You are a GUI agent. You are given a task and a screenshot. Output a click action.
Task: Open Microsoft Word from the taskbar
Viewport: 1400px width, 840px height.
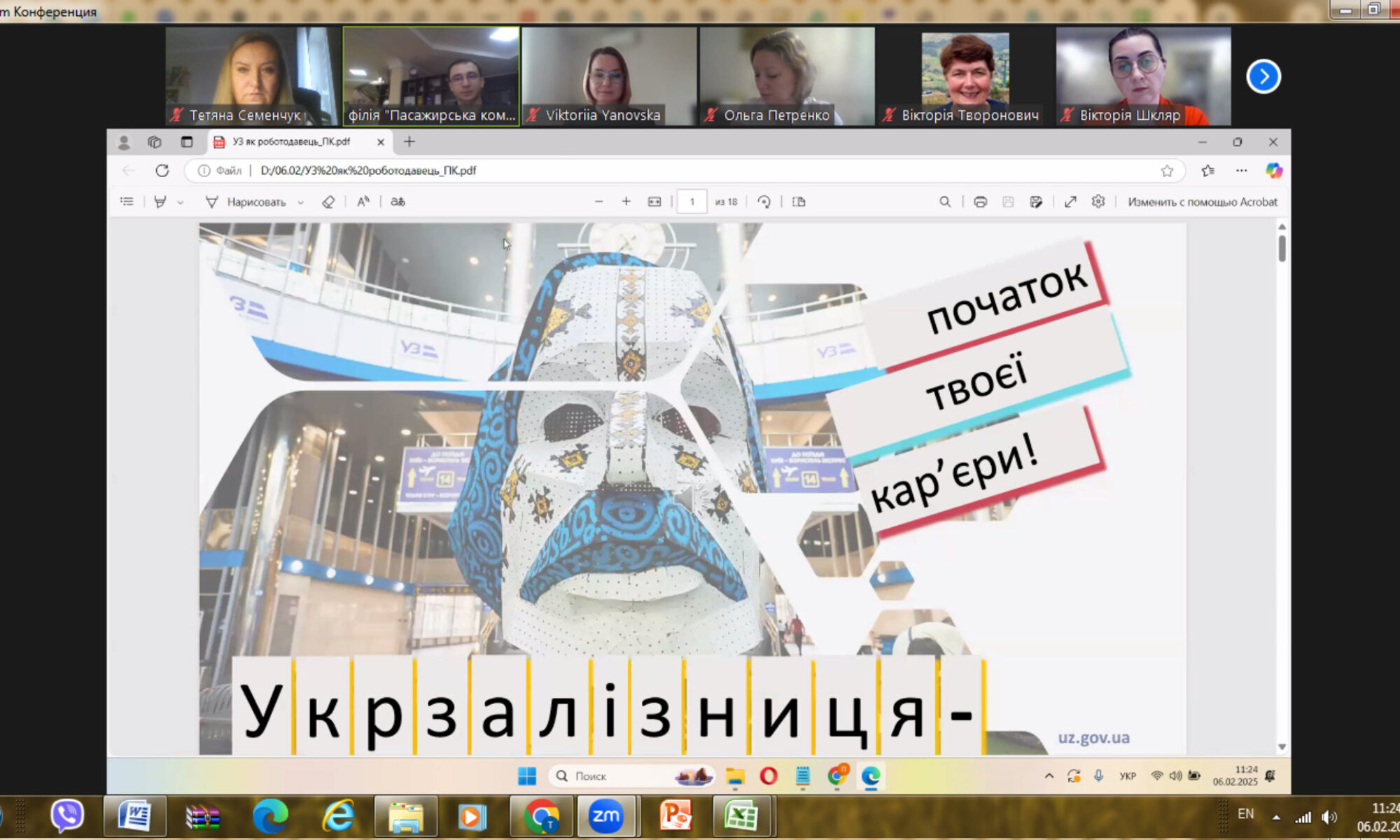click(134, 815)
